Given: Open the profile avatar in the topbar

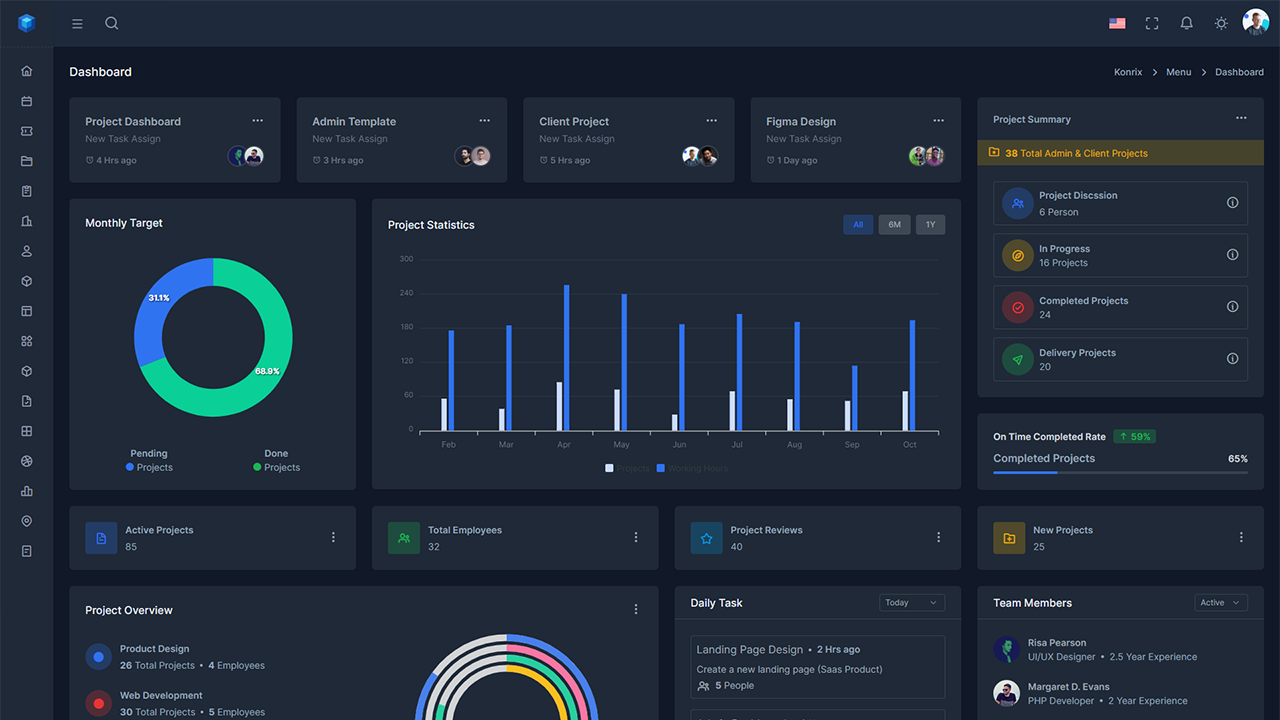Looking at the screenshot, I should pos(1256,22).
